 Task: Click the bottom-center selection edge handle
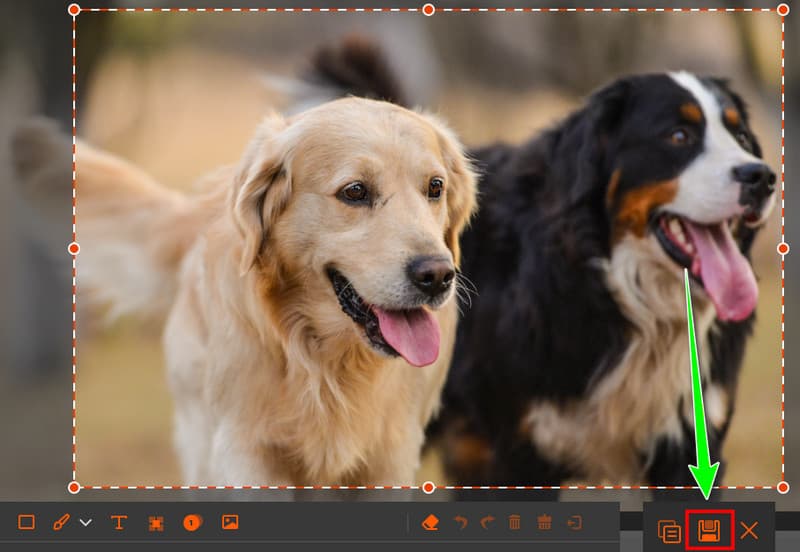[x=429, y=487]
